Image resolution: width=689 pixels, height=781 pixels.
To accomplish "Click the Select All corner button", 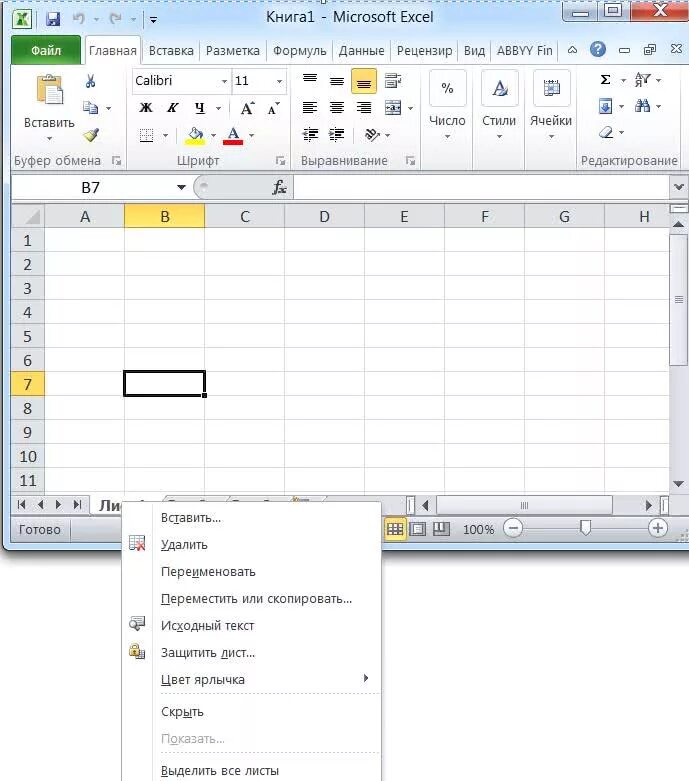I will point(28,217).
